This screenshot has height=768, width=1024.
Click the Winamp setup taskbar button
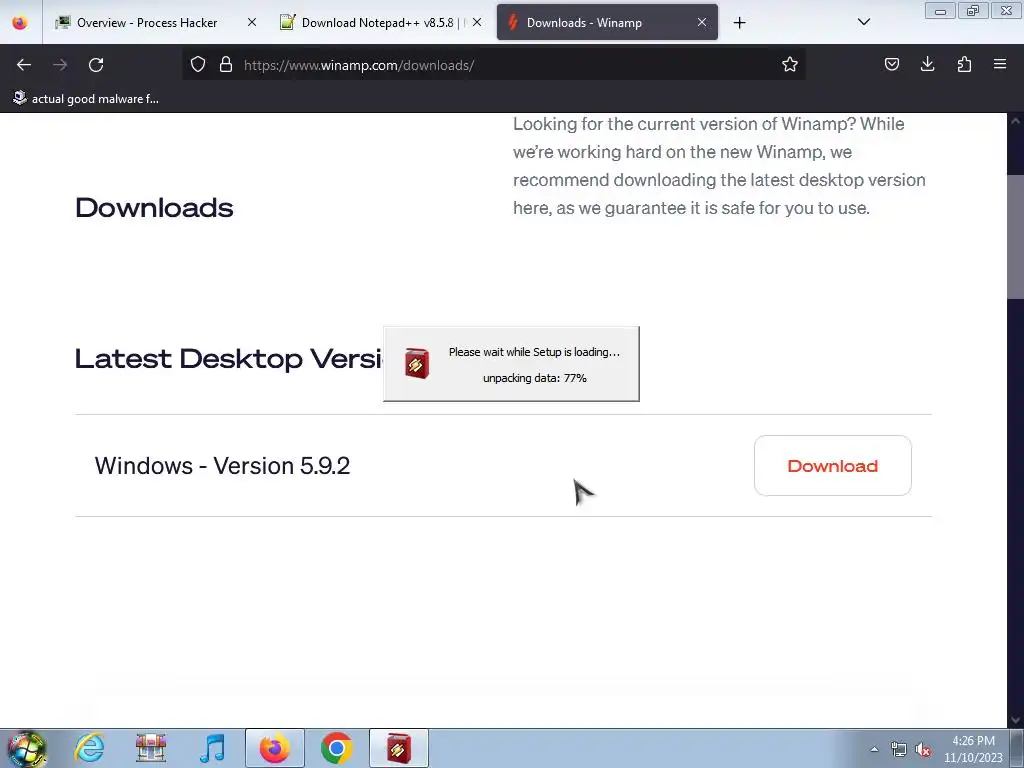pos(399,748)
